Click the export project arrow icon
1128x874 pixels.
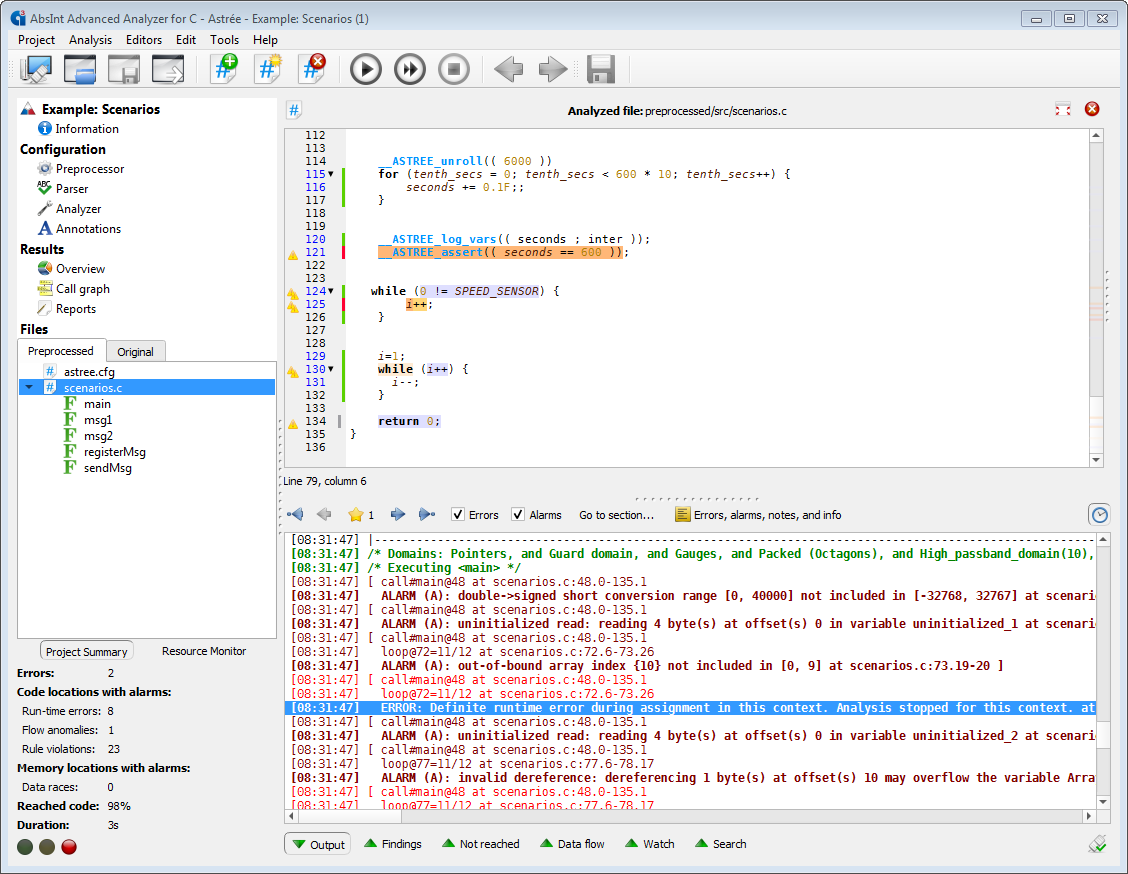click(168, 69)
